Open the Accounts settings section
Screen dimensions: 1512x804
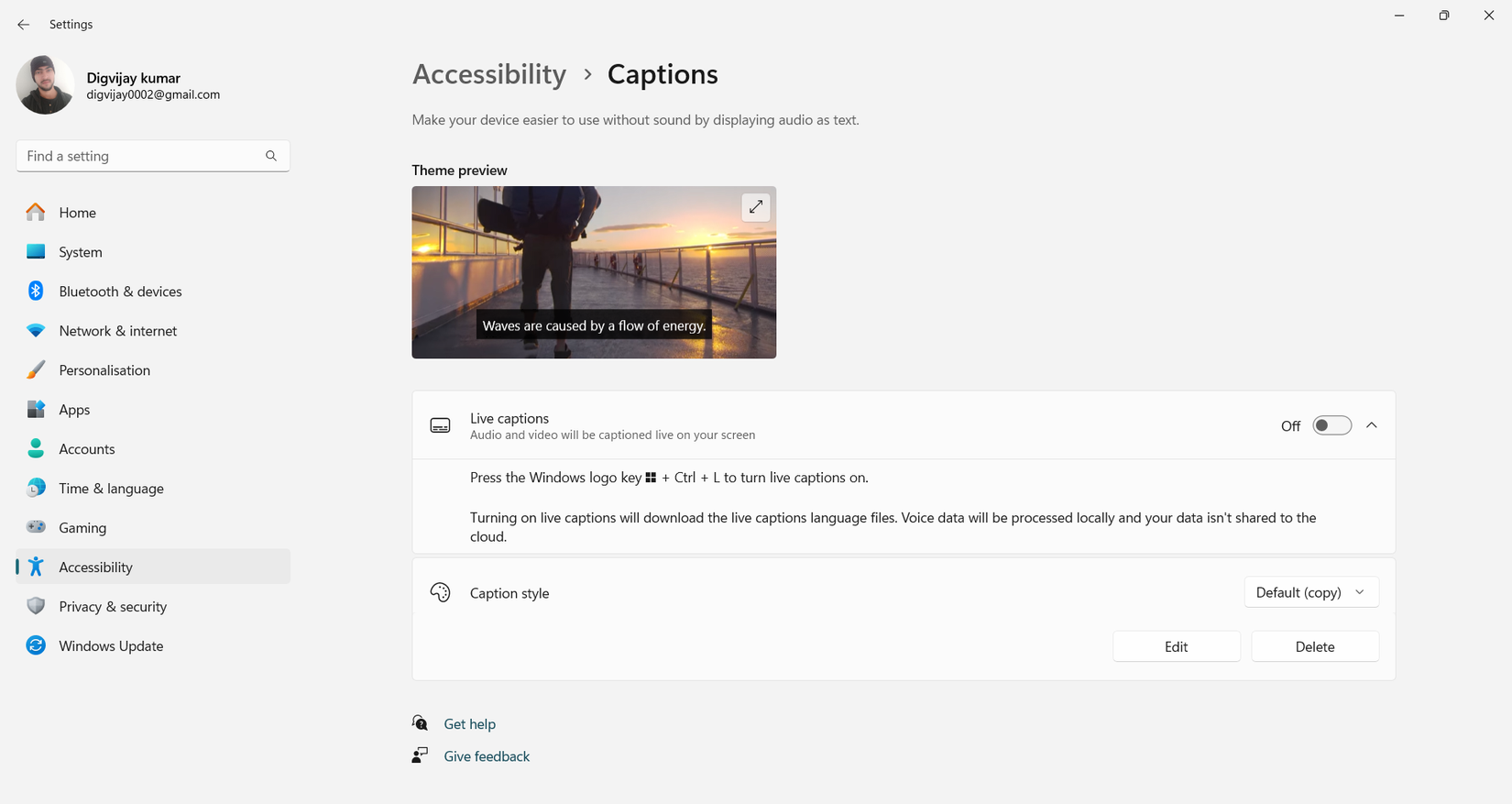coord(87,449)
